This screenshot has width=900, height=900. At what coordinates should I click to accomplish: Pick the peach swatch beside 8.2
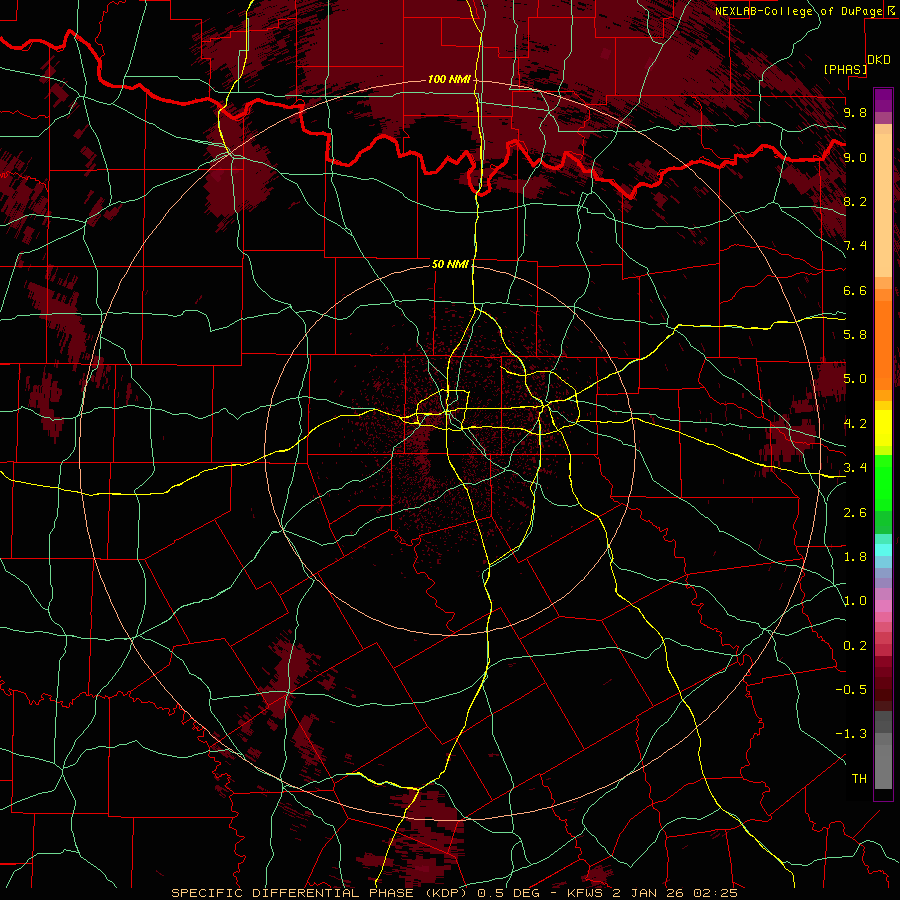click(883, 205)
